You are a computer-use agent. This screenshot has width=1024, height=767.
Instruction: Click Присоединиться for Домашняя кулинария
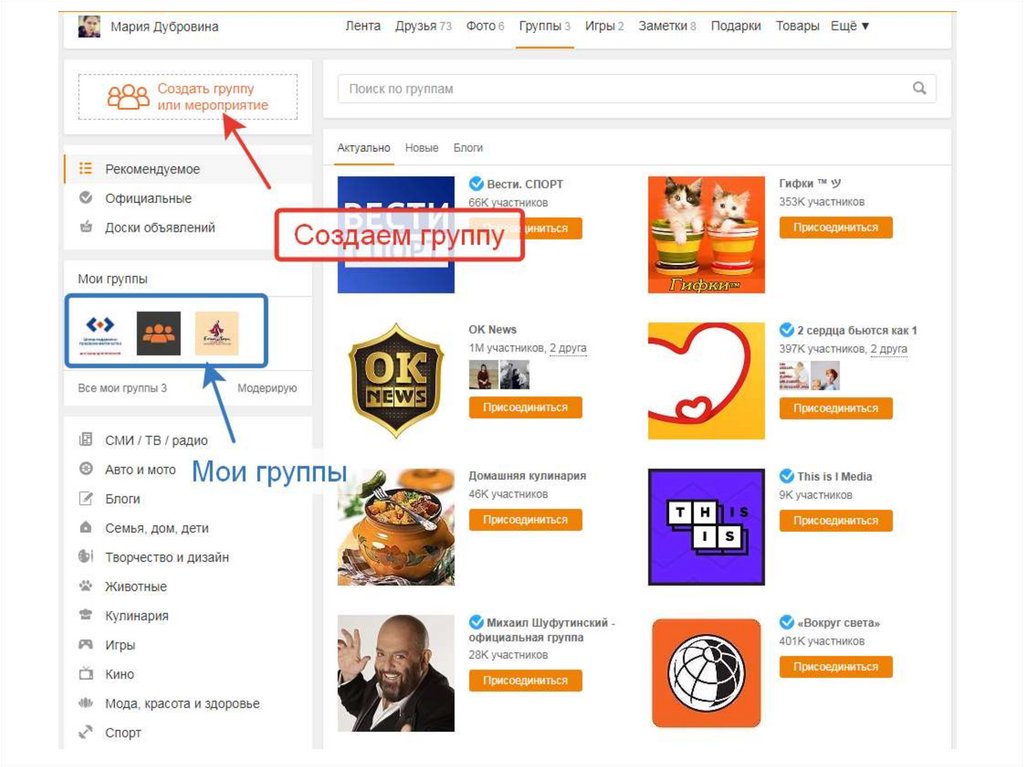point(525,520)
